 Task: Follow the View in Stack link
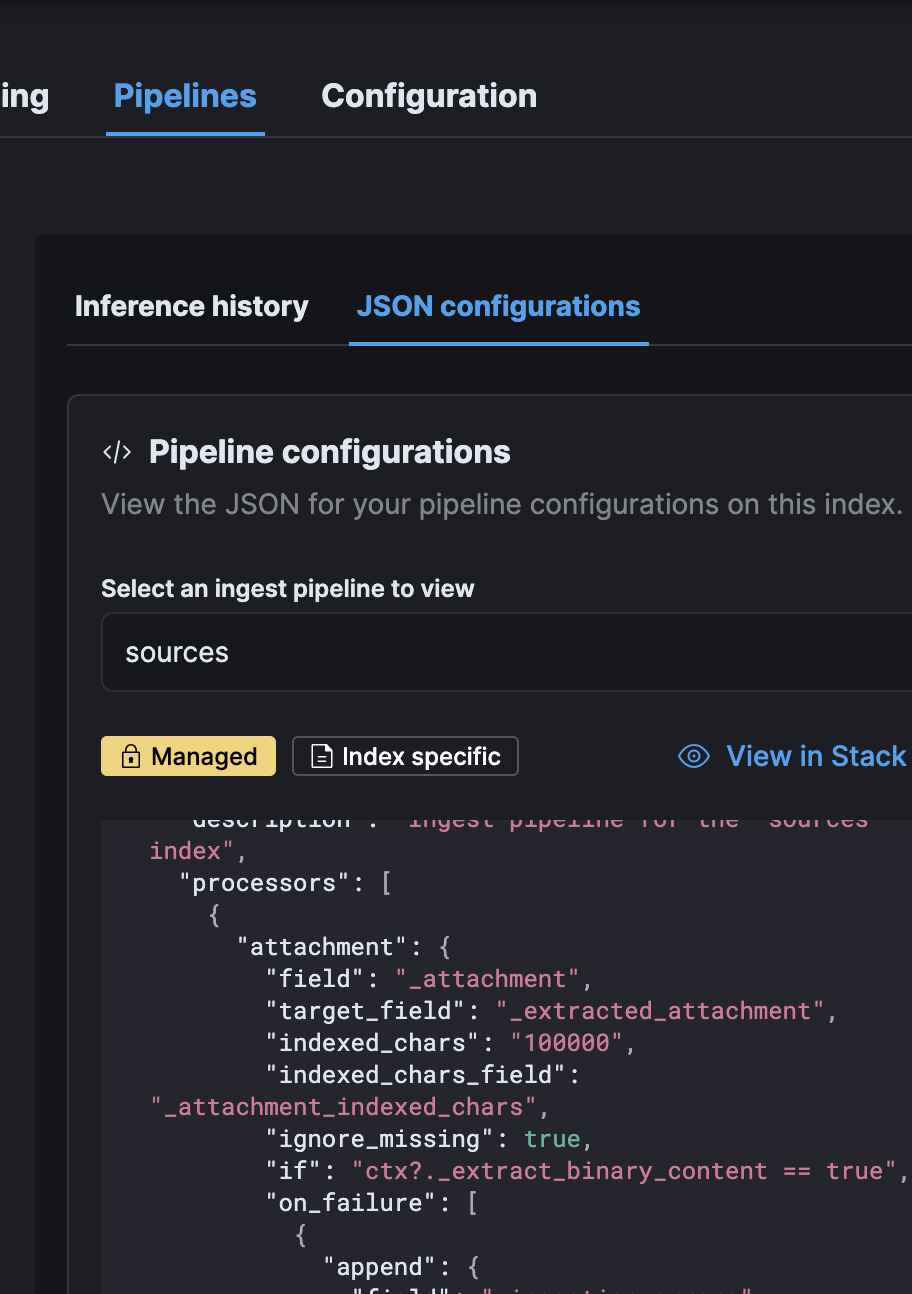(x=815, y=756)
